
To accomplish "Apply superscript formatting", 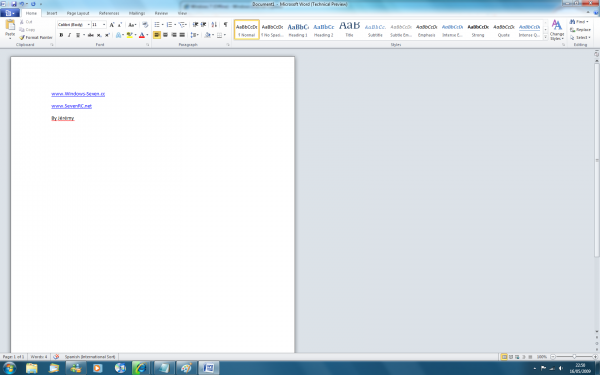I will pyautogui.click(x=107, y=35).
